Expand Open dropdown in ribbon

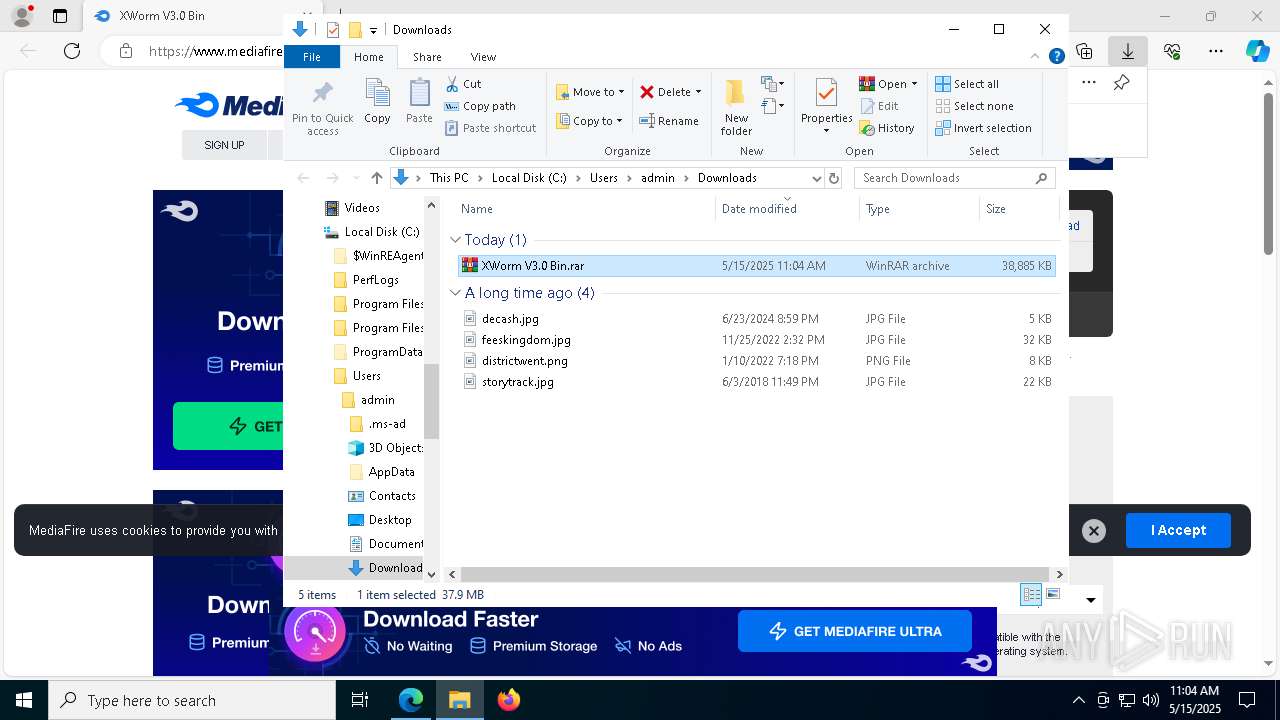coord(914,84)
